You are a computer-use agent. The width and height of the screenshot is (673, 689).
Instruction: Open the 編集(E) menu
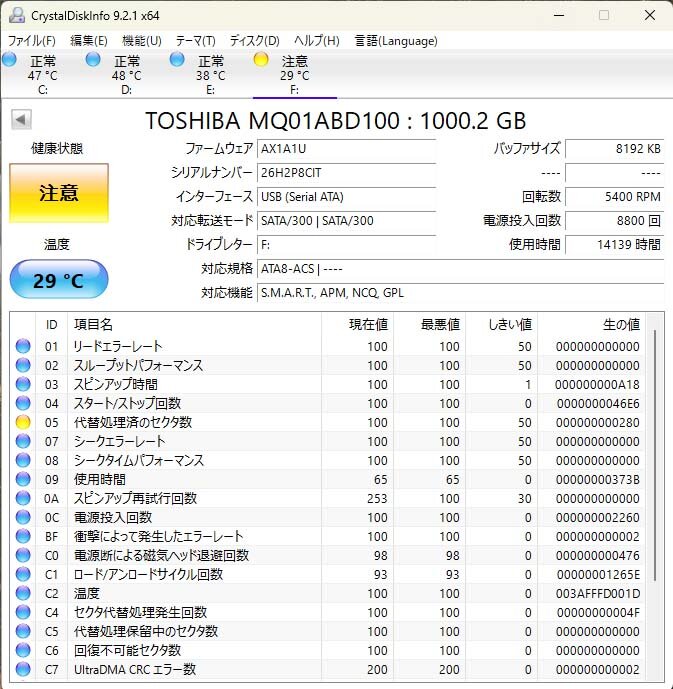coord(89,41)
